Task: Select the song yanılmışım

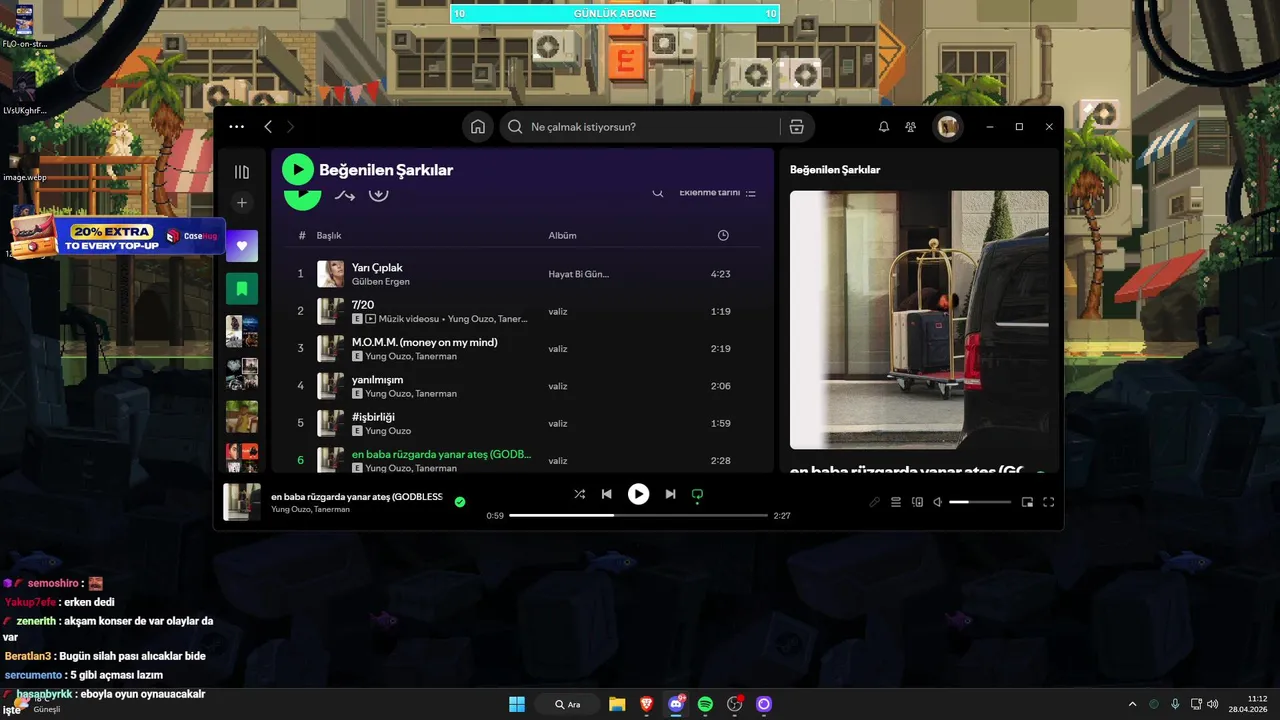Action: point(377,380)
